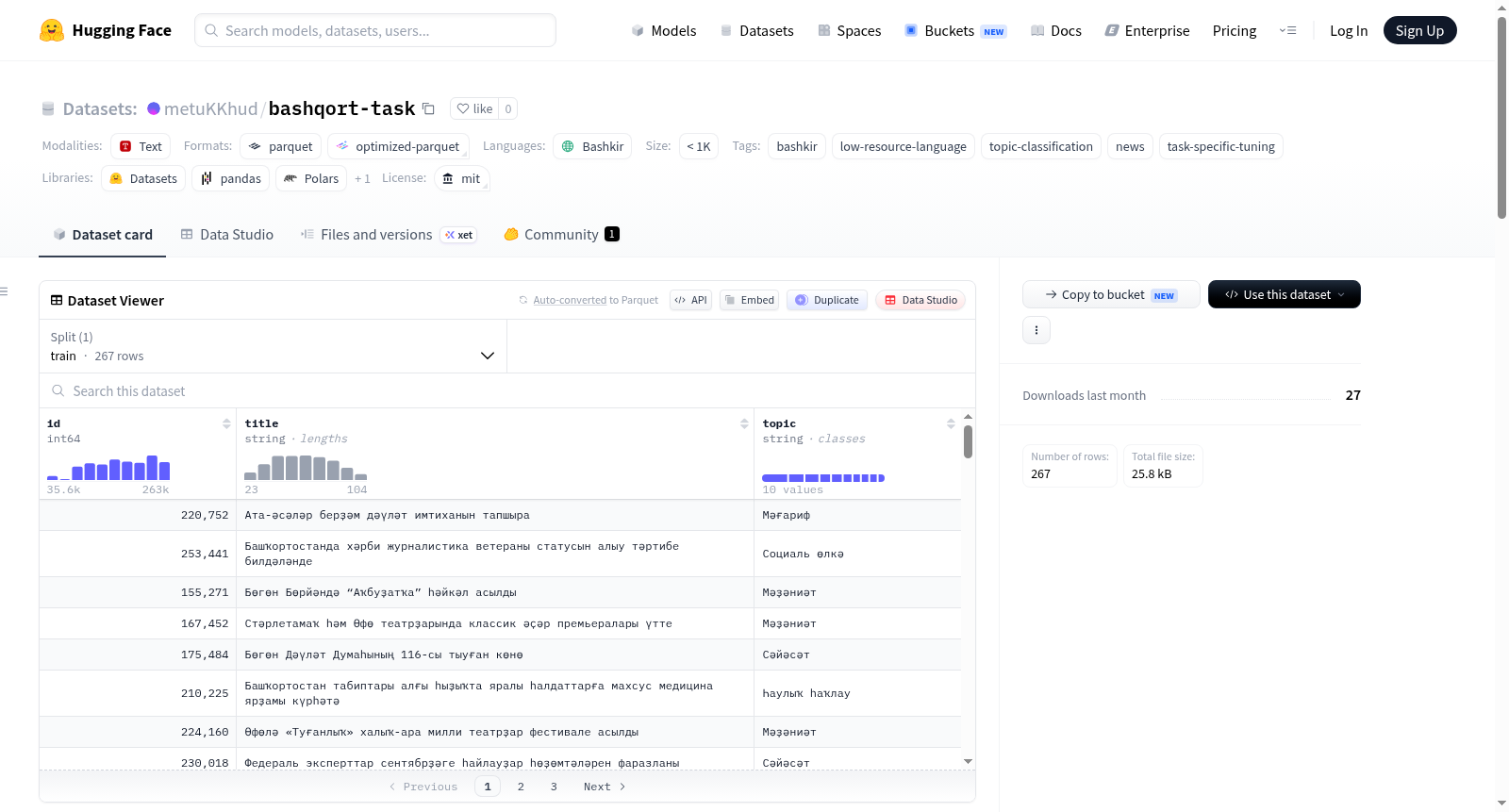
Task: Click the Text modality tag
Action: (141, 146)
